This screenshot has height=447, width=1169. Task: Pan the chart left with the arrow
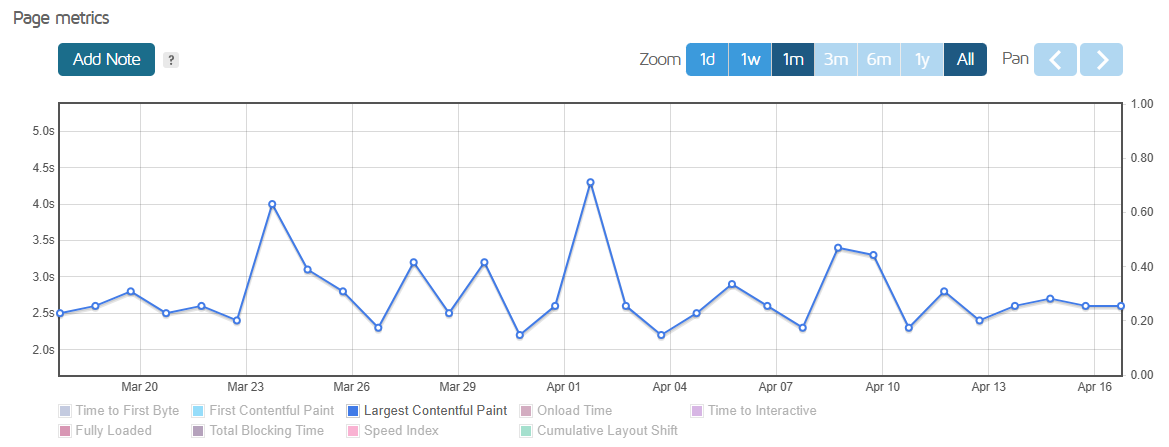pos(1055,60)
